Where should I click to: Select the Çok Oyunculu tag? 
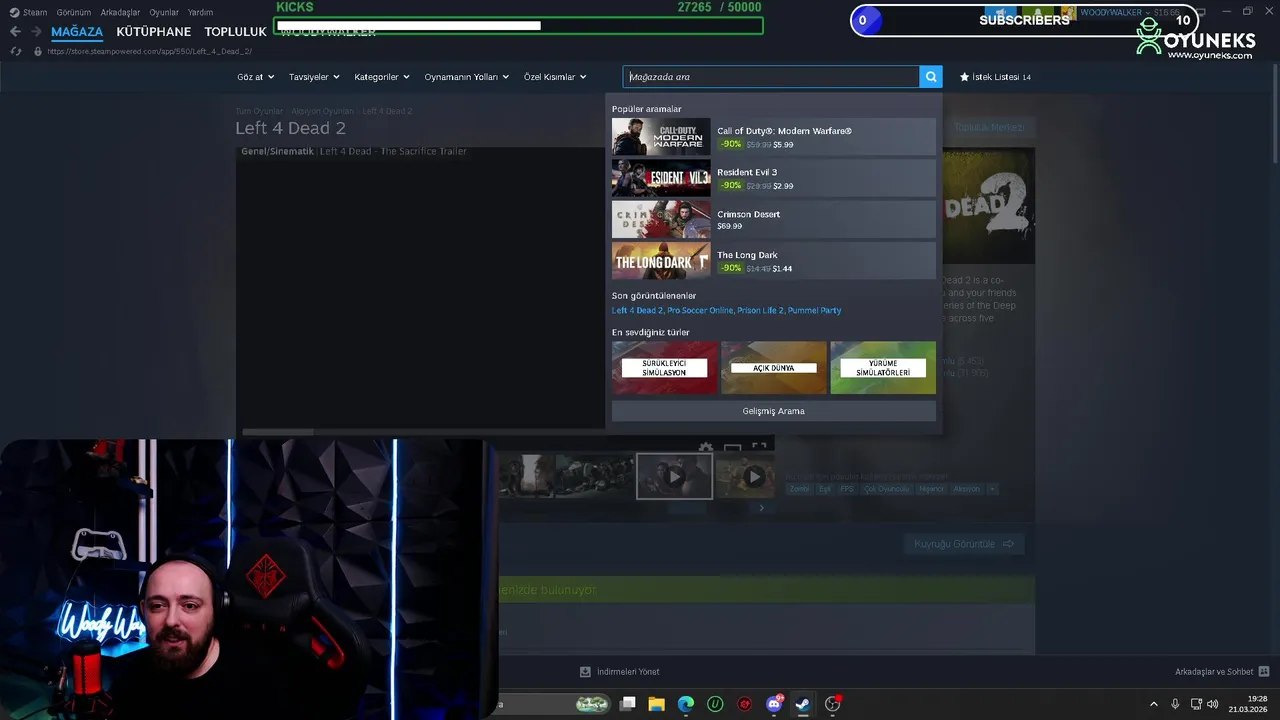[x=887, y=489]
